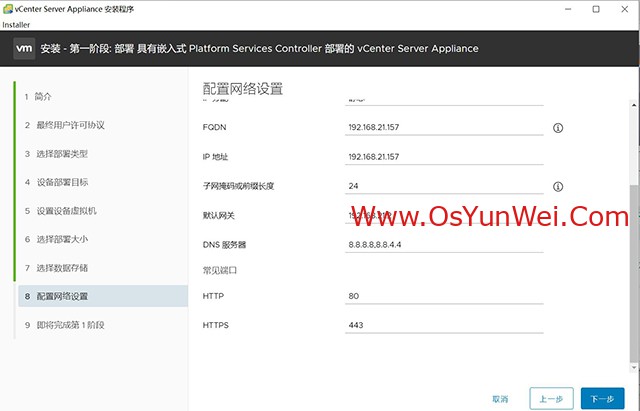Click the 子网掩码或前缀长度 field

click(444, 186)
